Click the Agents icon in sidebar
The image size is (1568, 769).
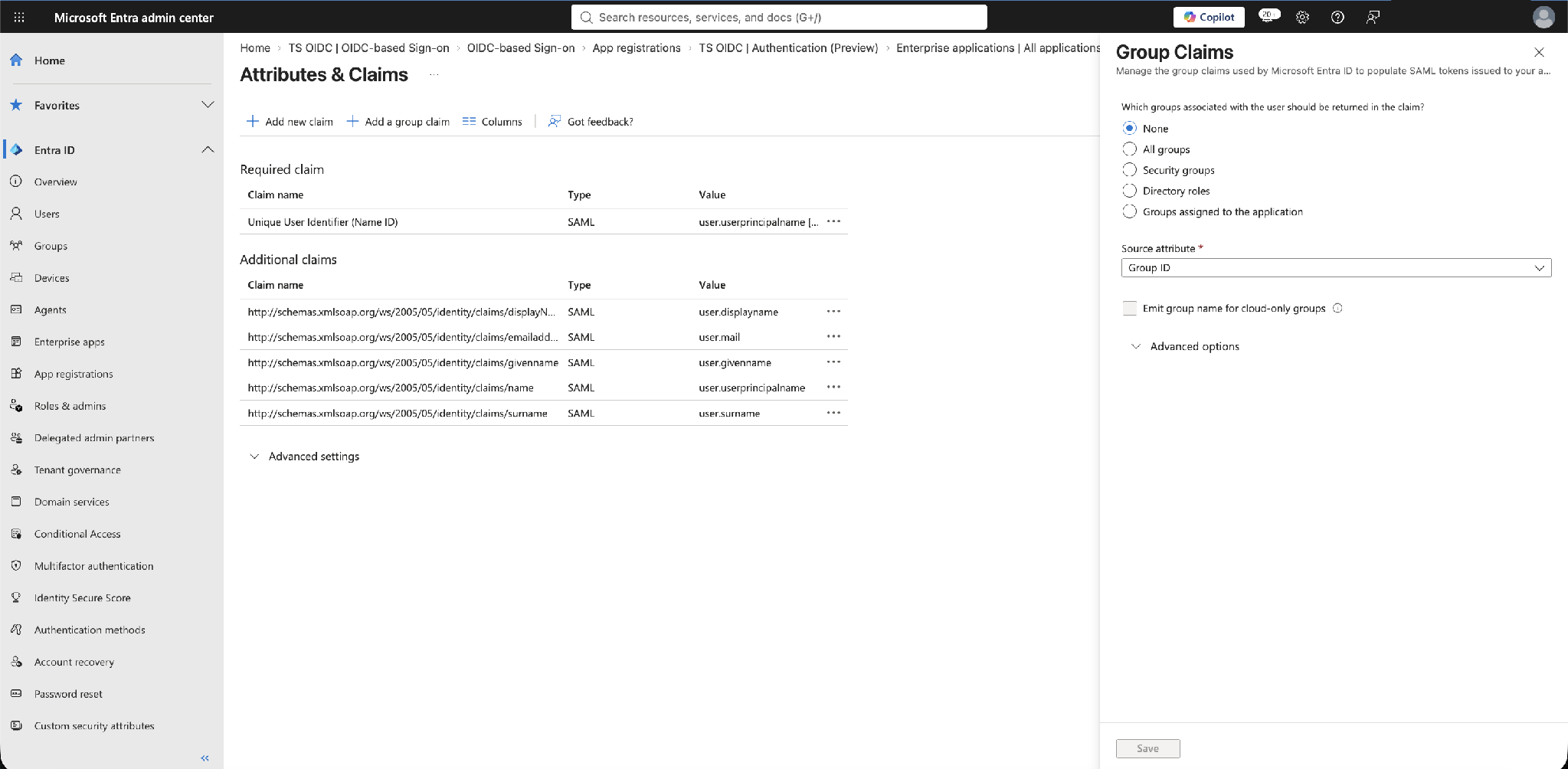16,309
